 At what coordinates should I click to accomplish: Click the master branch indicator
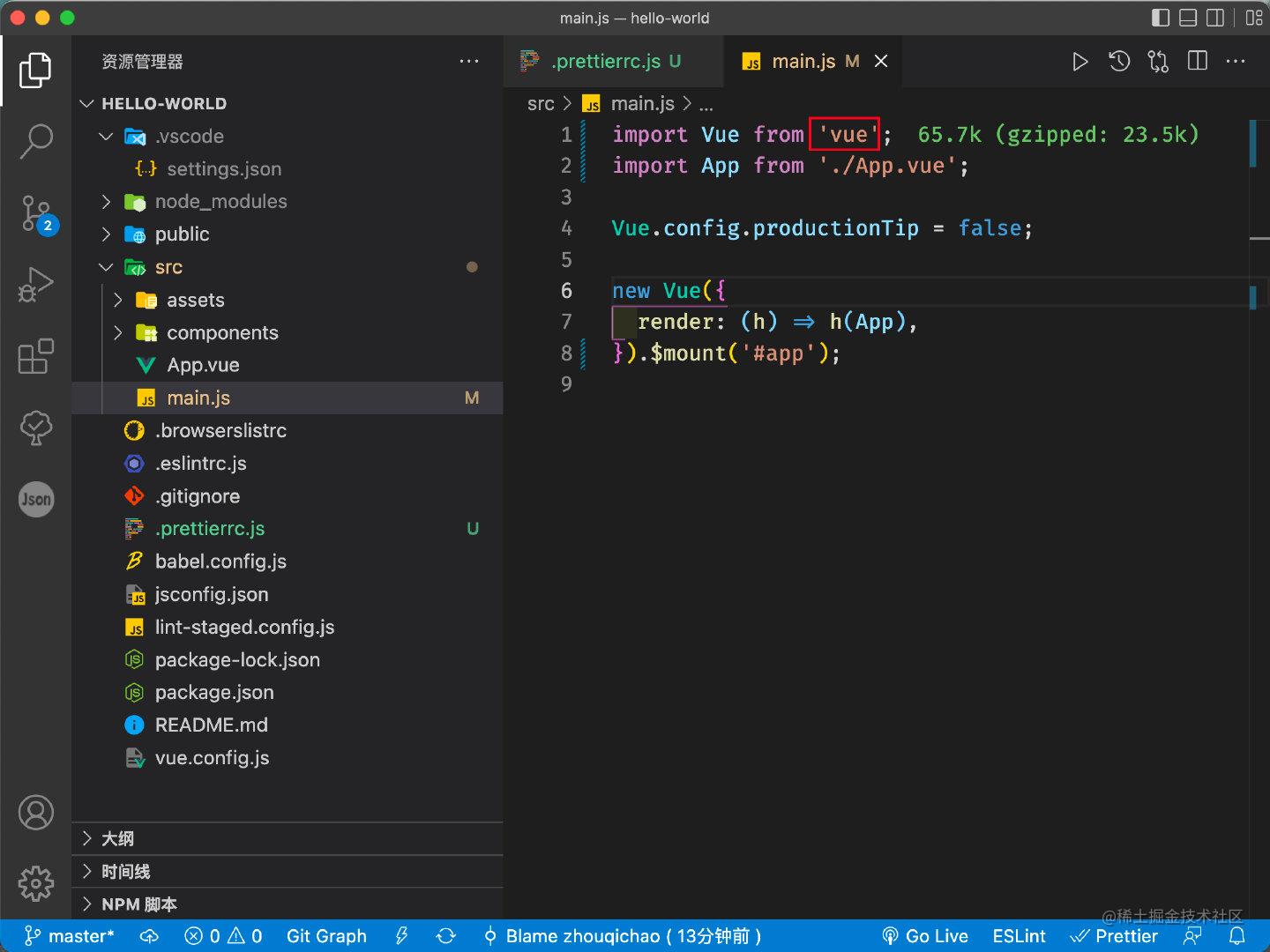70,936
